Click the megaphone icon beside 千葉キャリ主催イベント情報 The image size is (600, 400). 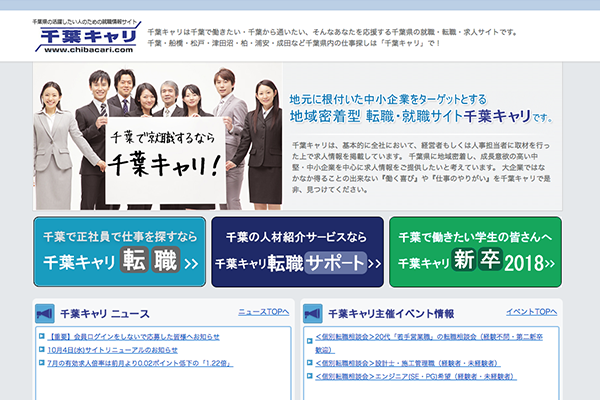313,314
